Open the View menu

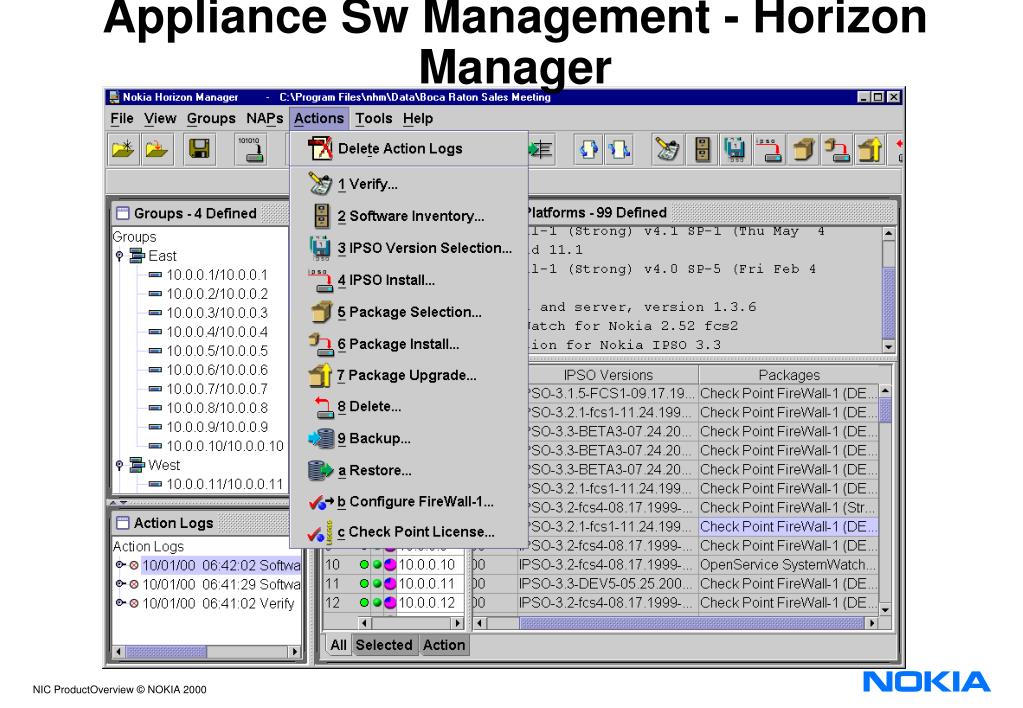pos(160,119)
